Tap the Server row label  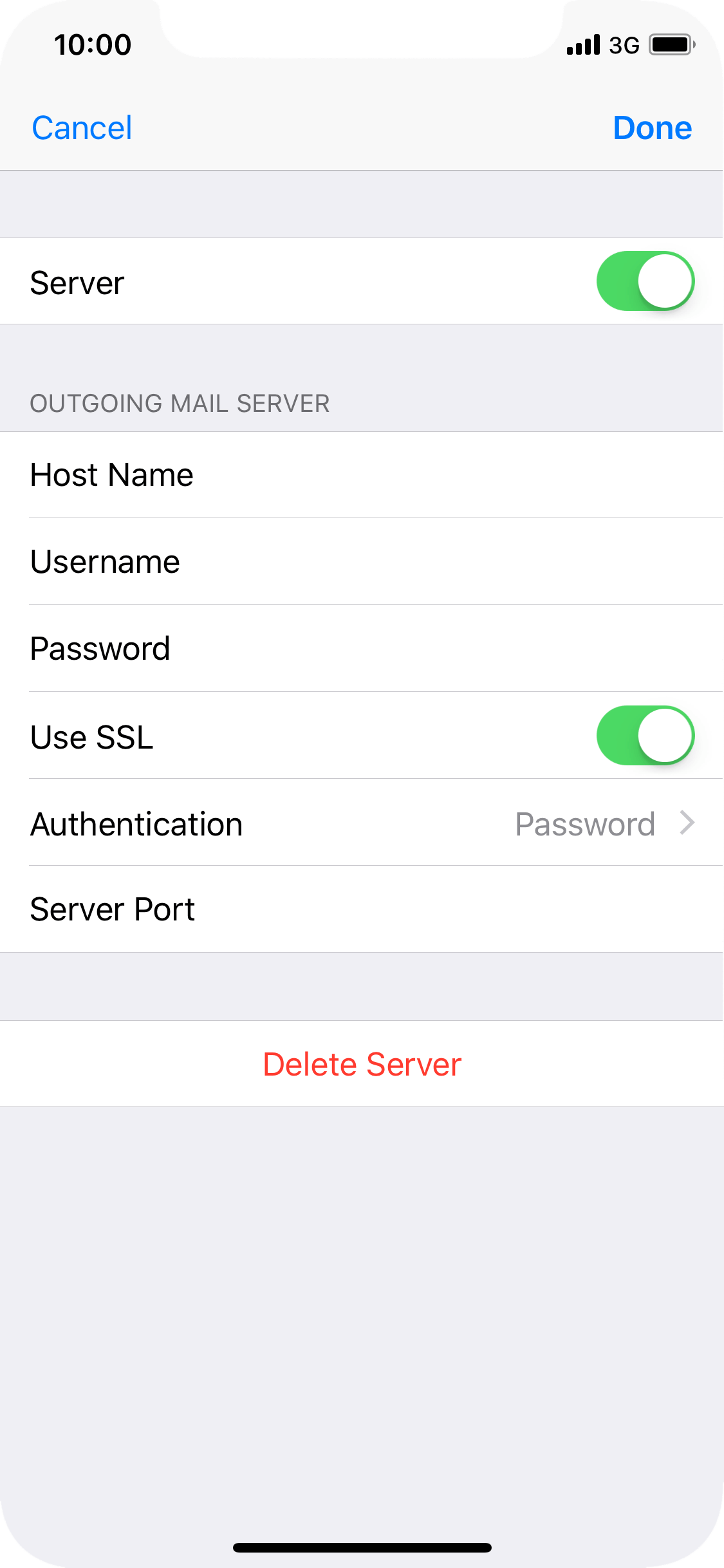[77, 283]
